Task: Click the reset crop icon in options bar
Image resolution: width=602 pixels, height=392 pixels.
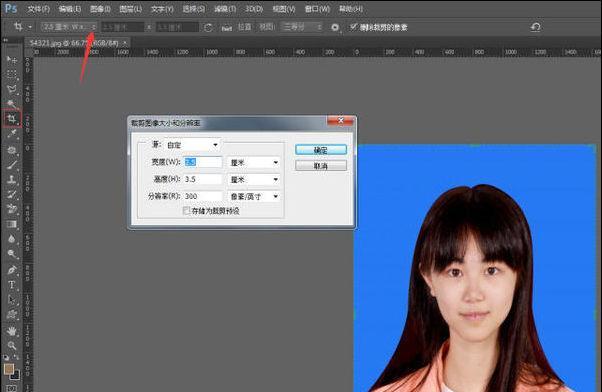Action: coord(536,27)
